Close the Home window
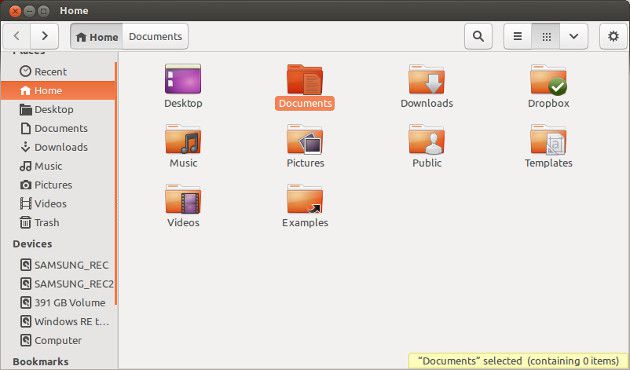This screenshot has height=370, width=630. [15, 11]
